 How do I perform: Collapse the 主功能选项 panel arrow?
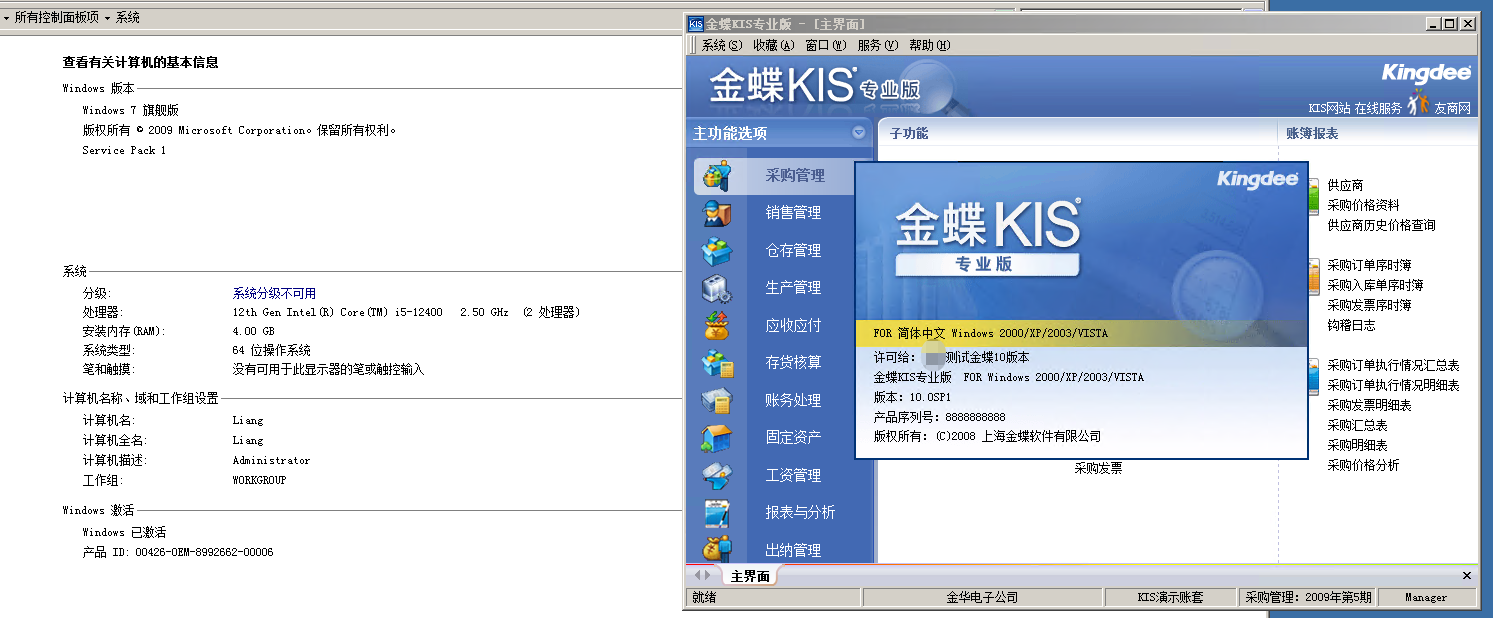(858, 133)
